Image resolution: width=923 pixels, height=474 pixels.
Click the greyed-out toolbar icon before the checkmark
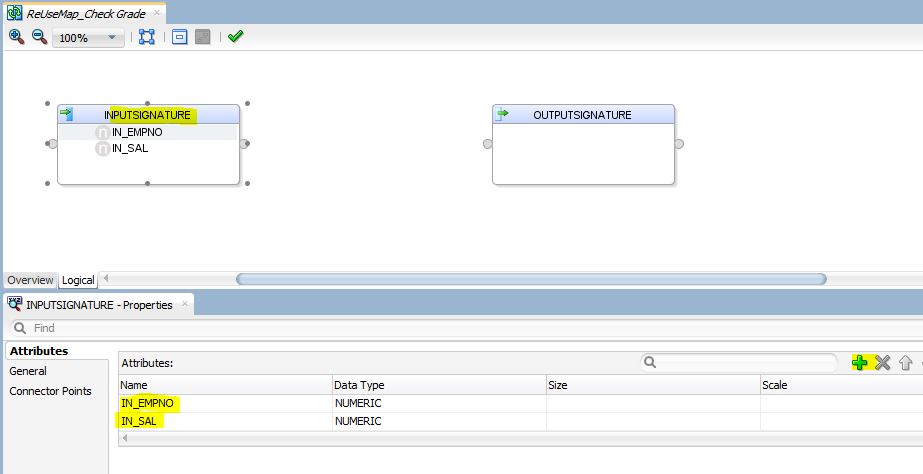tap(202, 37)
